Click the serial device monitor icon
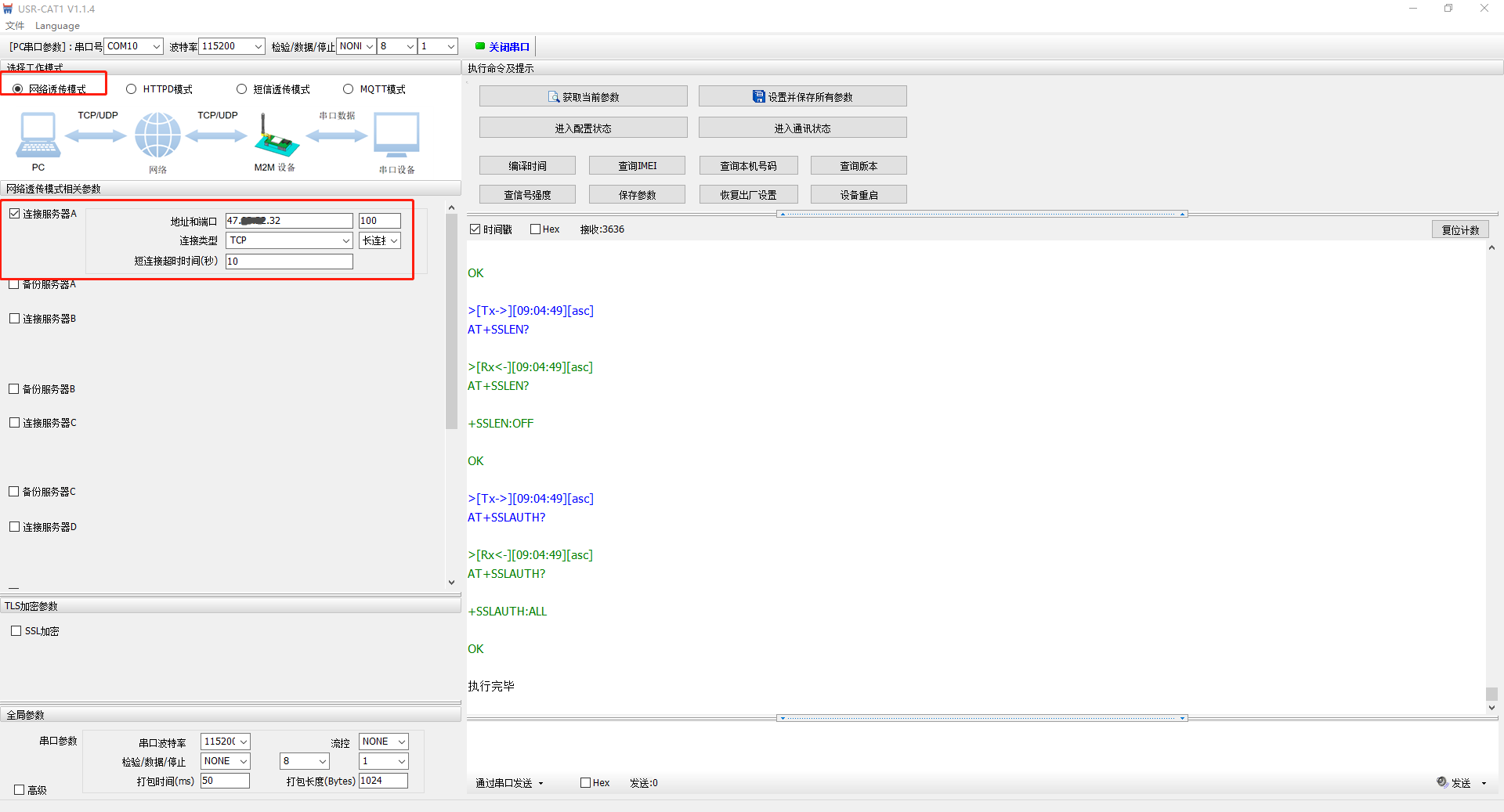Image resolution: width=1504 pixels, height=812 pixels. click(x=396, y=135)
